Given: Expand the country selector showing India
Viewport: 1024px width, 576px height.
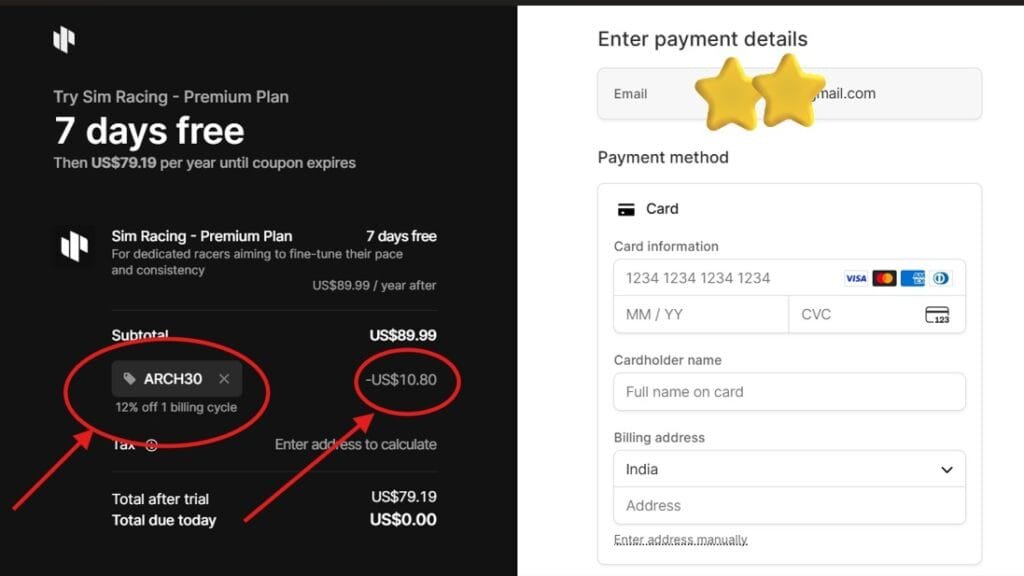Looking at the screenshot, I should [789, 469].
